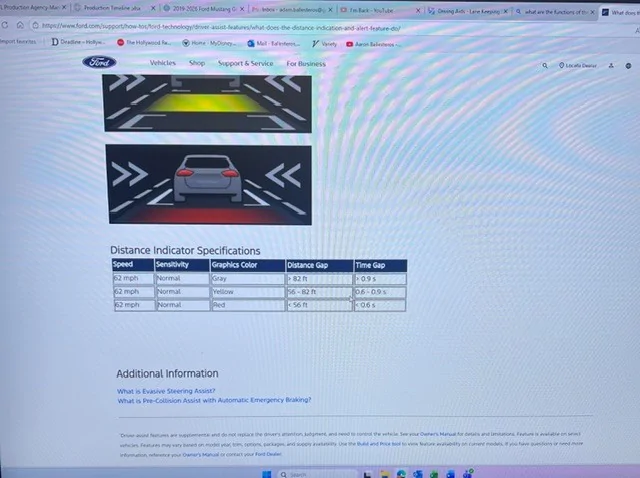Click the Speed column header
640x478 pixels.
pyautogui.click(x=133, y=265)
